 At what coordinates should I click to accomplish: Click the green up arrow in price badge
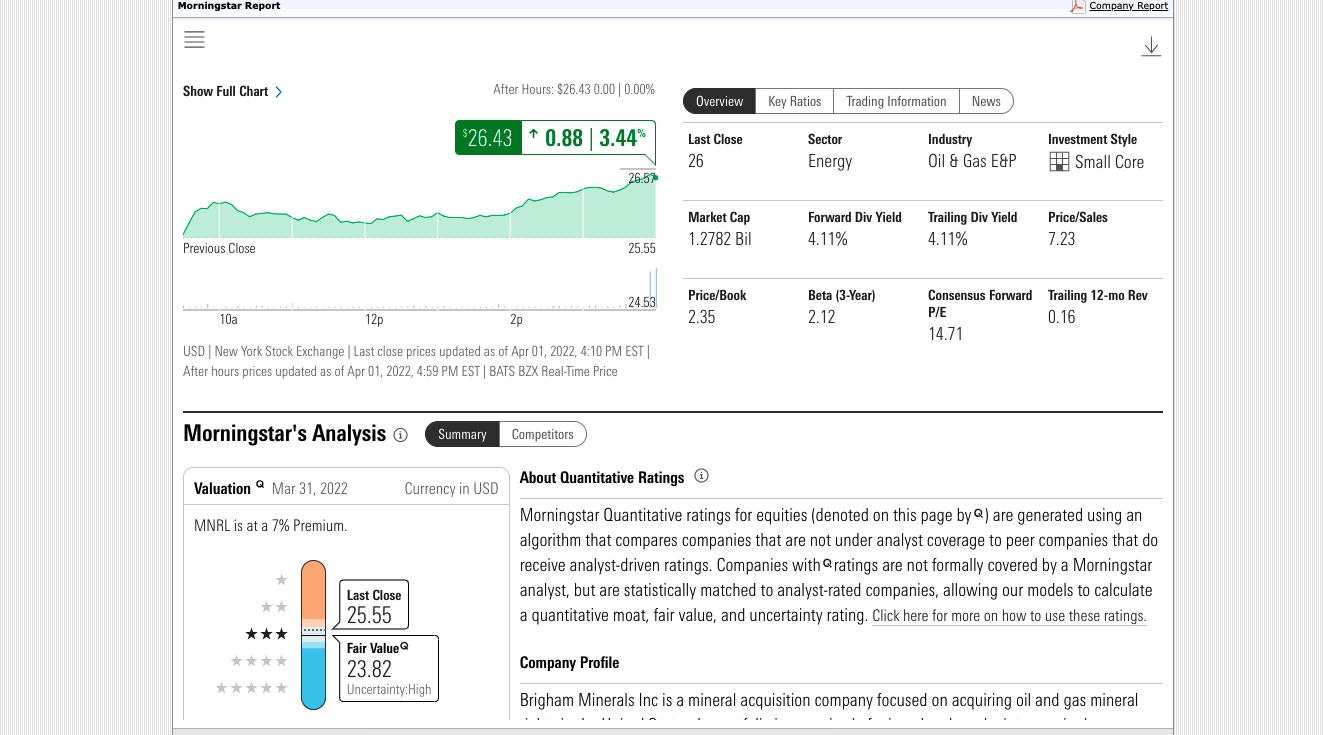coord(533,134)
